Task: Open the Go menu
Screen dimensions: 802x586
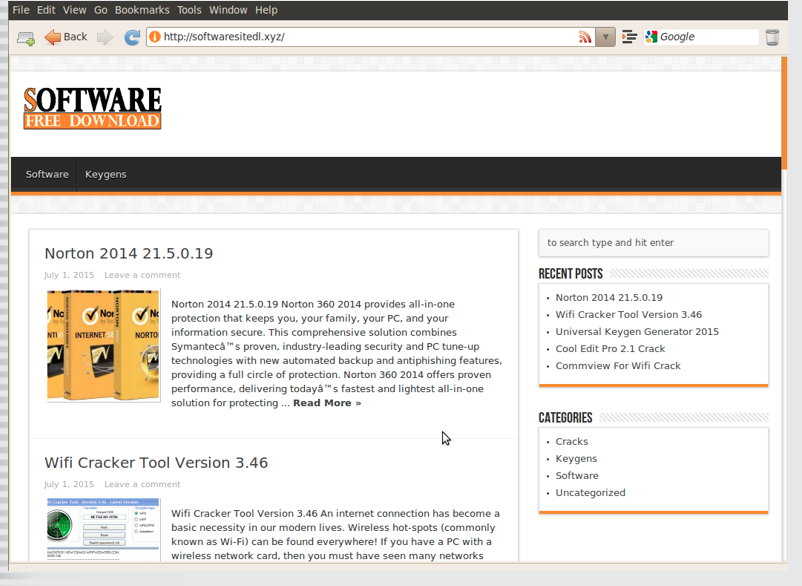Action: pyautogui.click(x=101, y=10)
